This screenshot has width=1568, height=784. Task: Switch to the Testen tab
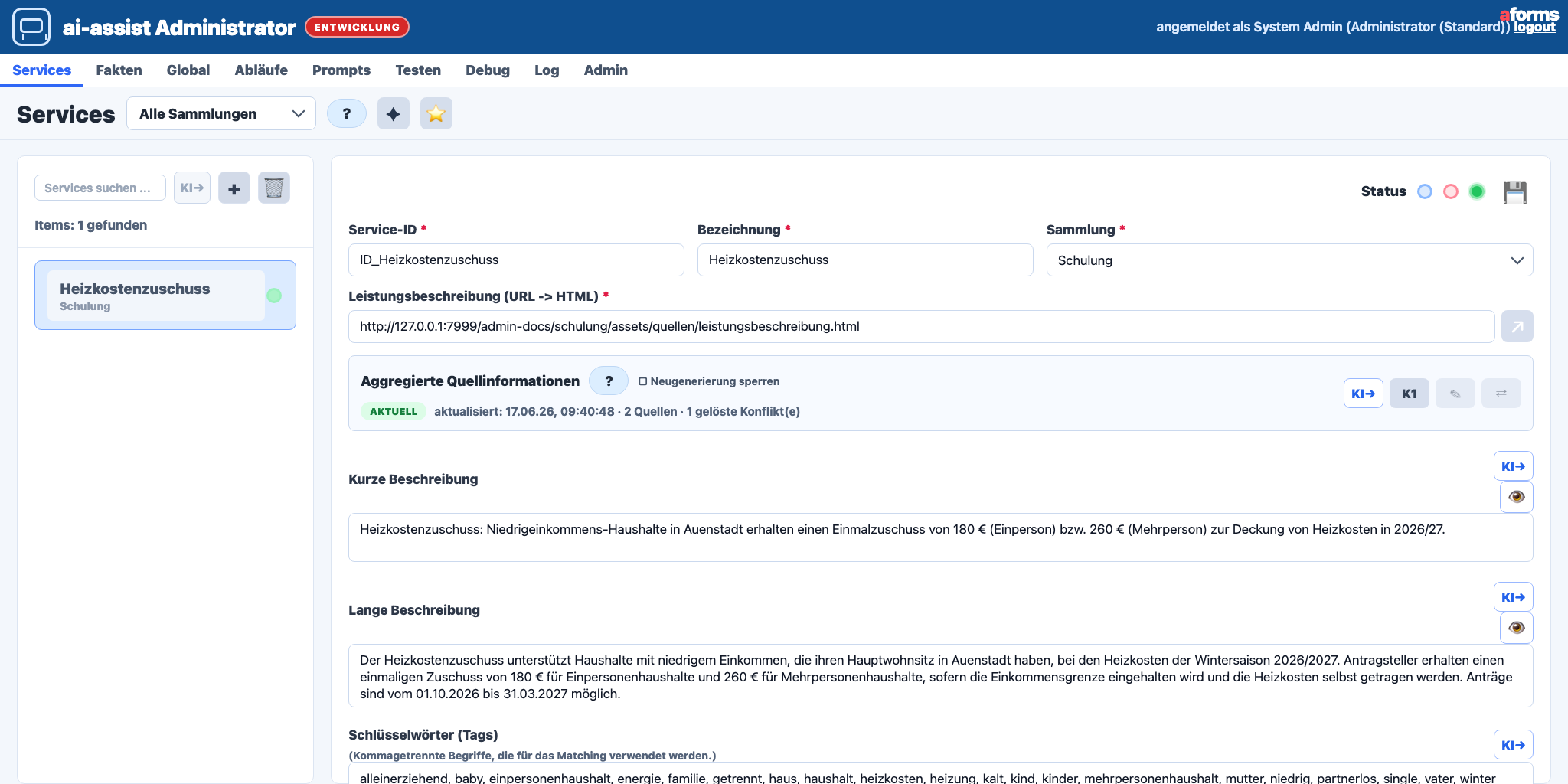[418, 70]
